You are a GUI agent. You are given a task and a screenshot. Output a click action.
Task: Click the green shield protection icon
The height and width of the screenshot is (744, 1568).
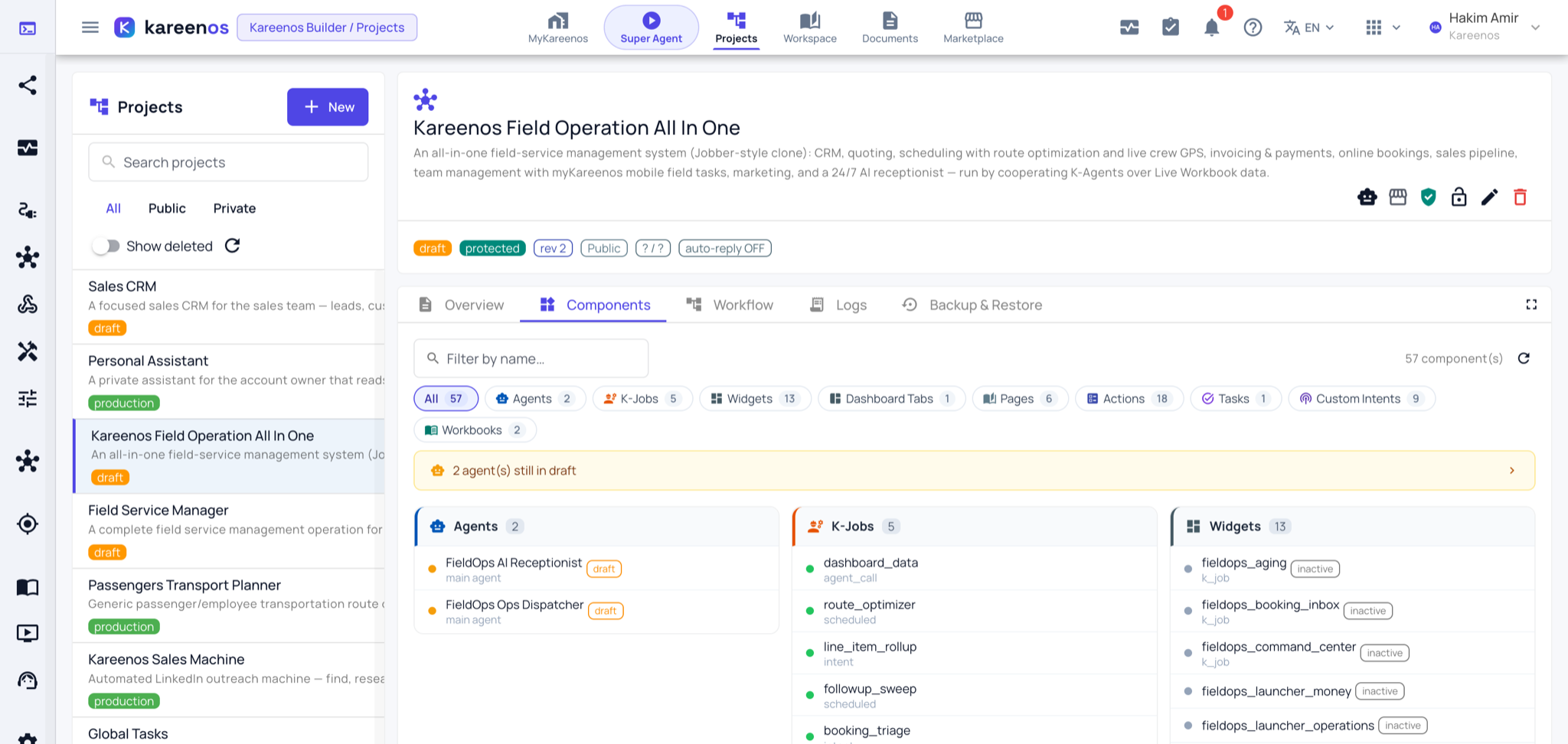1429,197
